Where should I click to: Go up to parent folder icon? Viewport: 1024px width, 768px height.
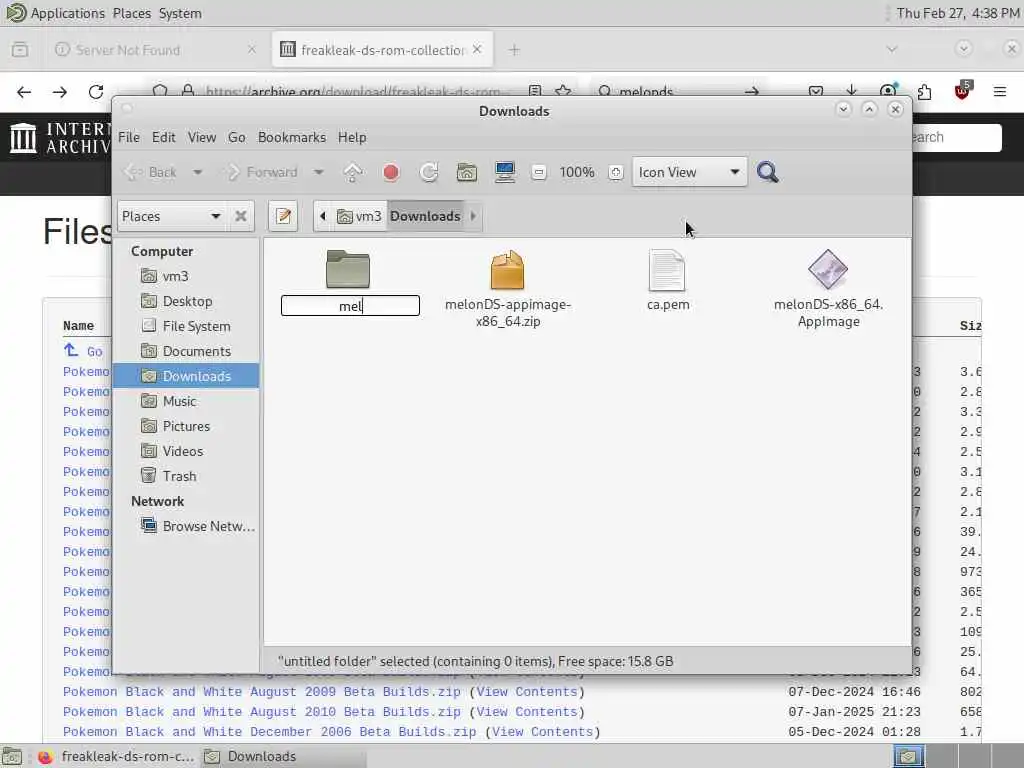pyautogui.click(x=353, y=172)
